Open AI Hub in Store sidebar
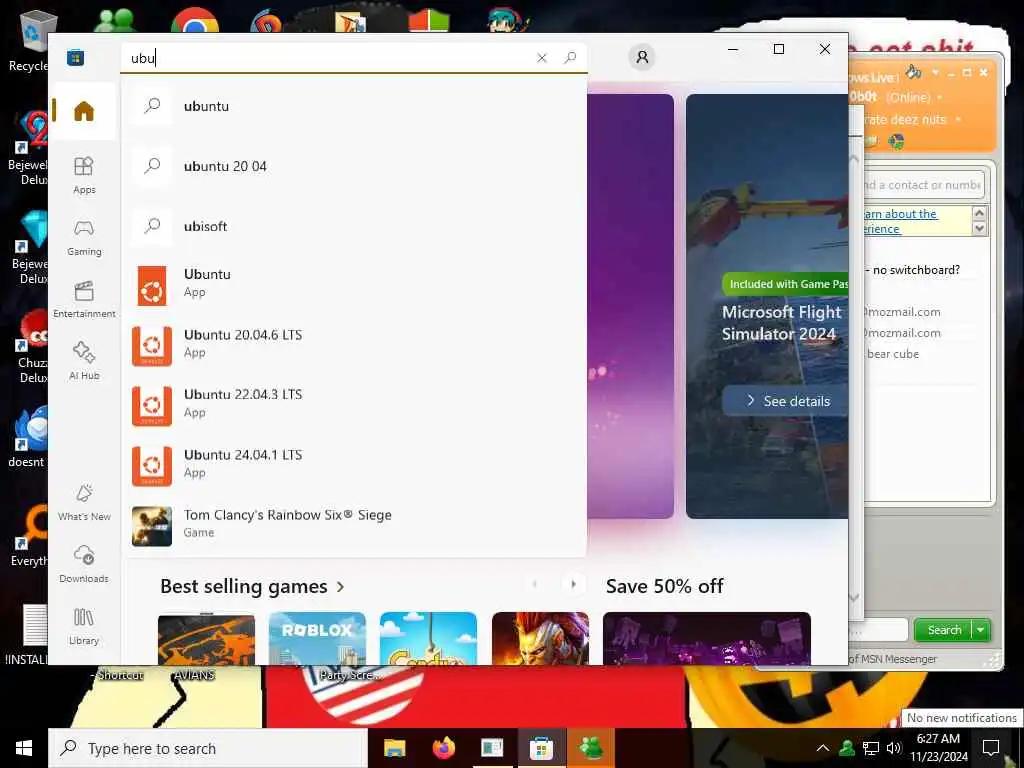This screenshot has width=1024, height=768. pos(84,361)
